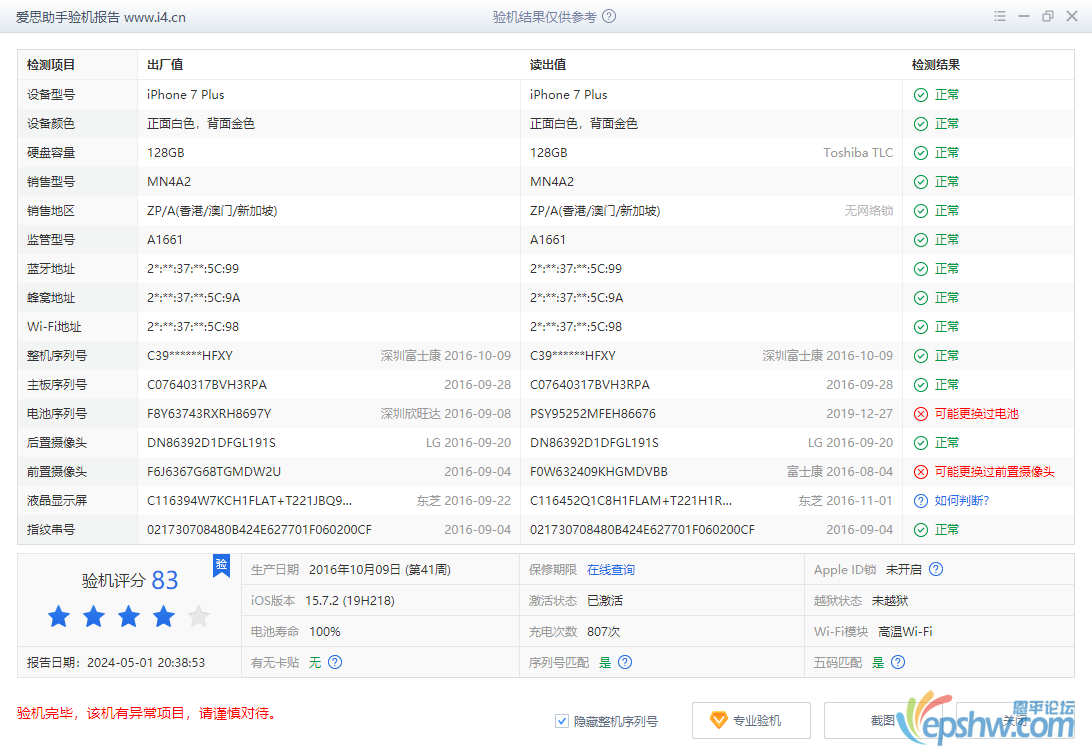The height and width of the screenshot is (756, 1092).
Task: Click the 越狱状态 value 未越狱
Action: (890, 601)
